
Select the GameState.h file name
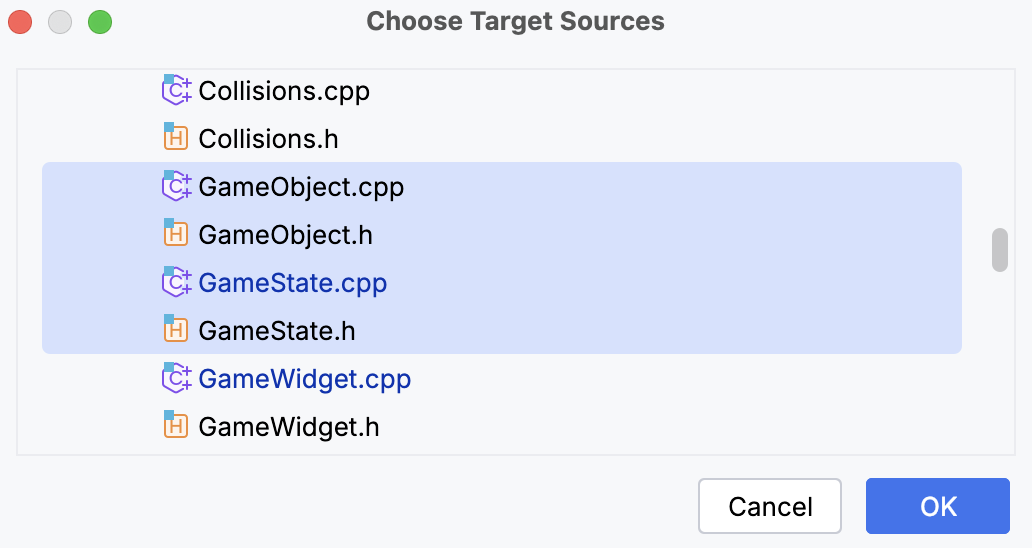277,331
